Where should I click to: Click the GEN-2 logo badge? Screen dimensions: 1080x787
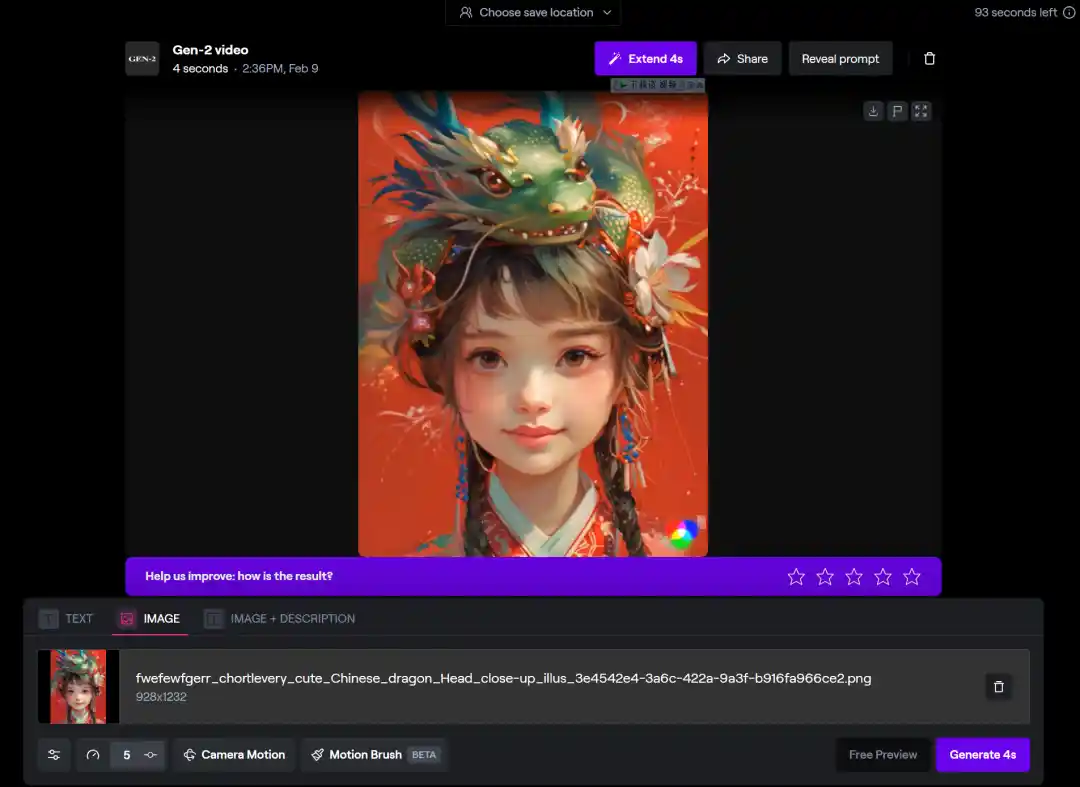[142, 59]
